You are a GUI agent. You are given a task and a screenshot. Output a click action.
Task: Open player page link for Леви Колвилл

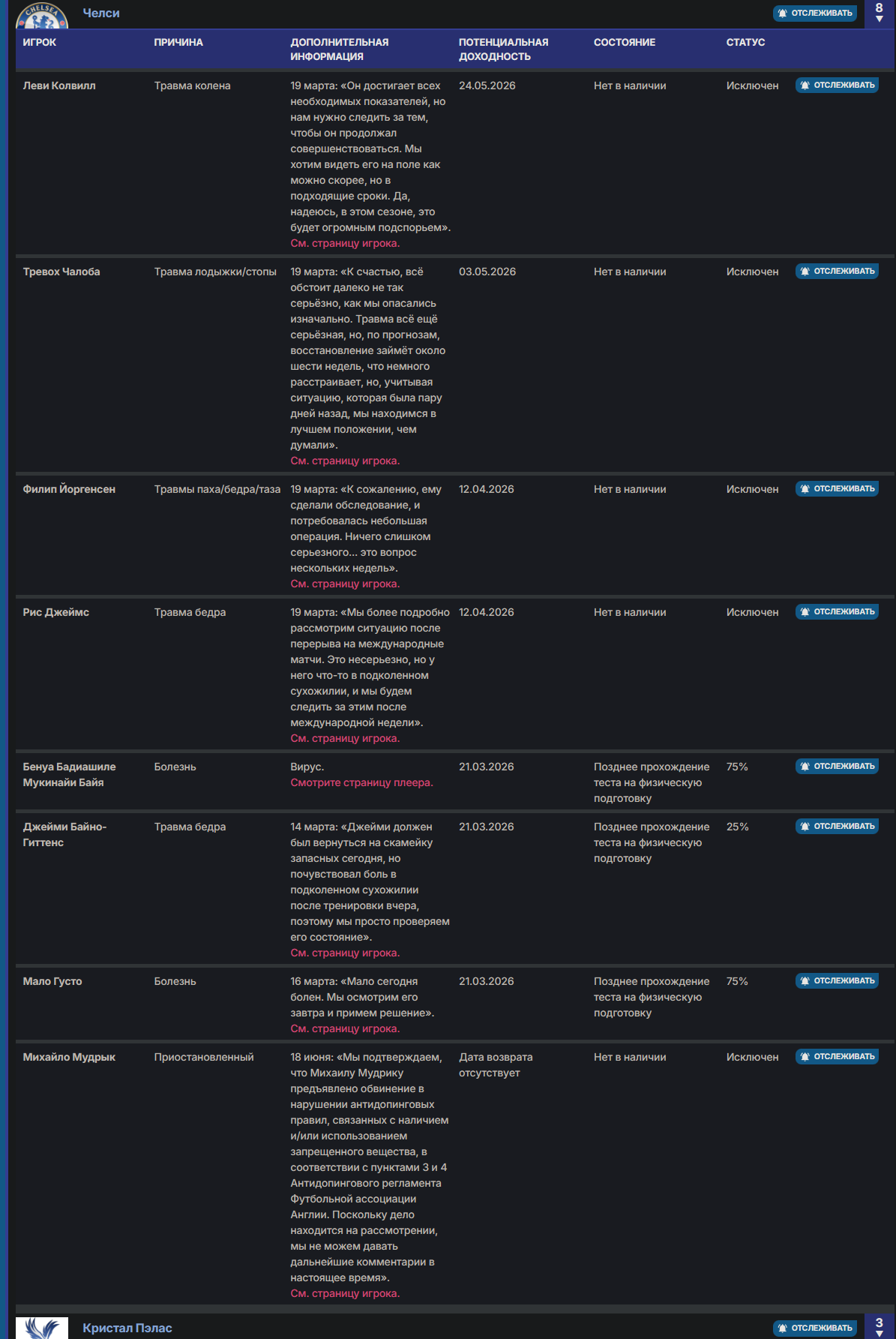[345, 243]
